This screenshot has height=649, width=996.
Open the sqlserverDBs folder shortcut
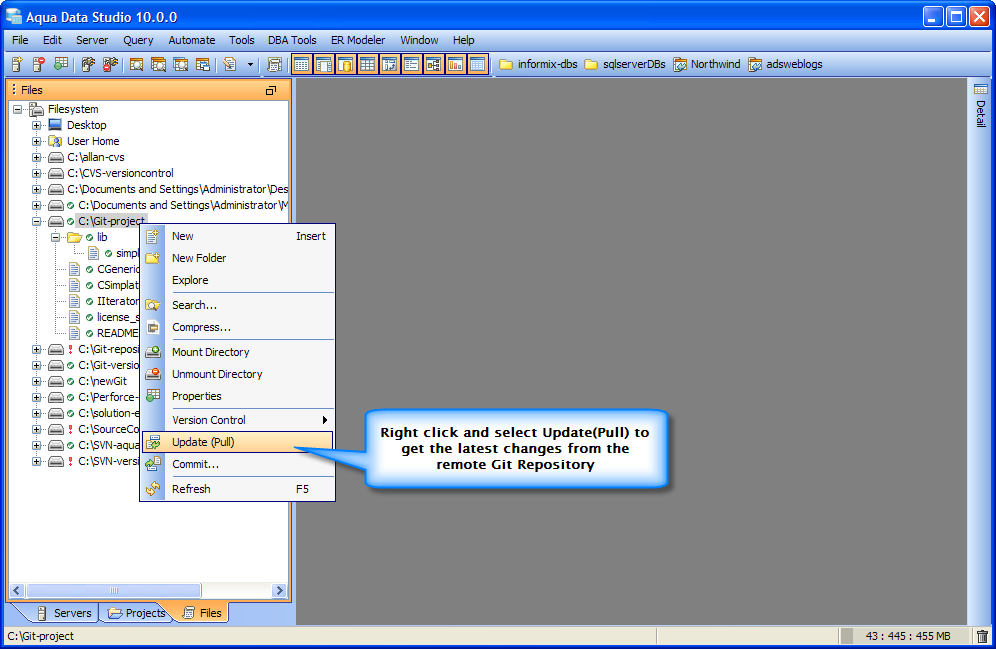tap(625, 64)
